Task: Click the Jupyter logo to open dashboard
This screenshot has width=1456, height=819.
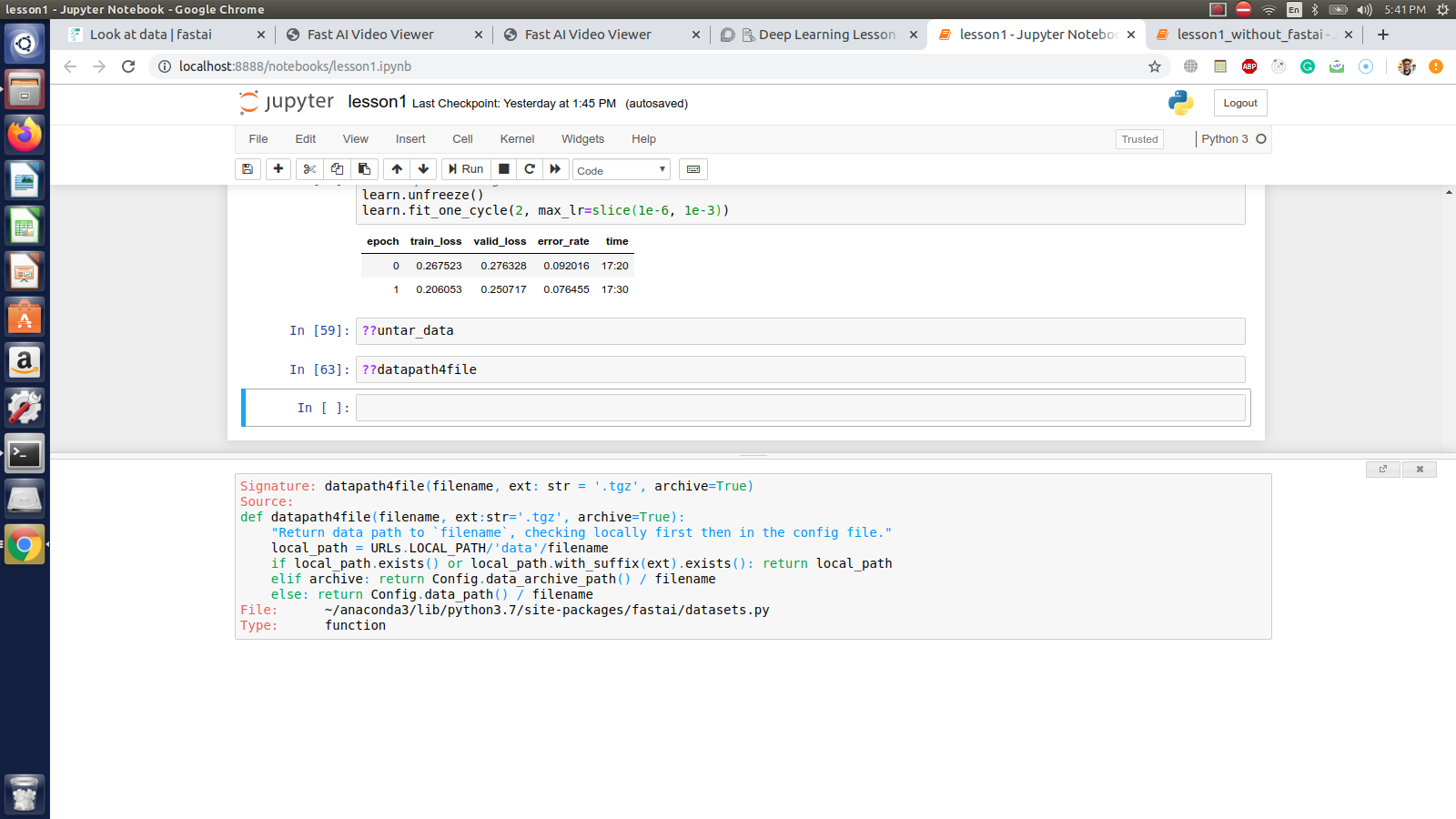Action: pyautogui.click(x=286, y=102)
